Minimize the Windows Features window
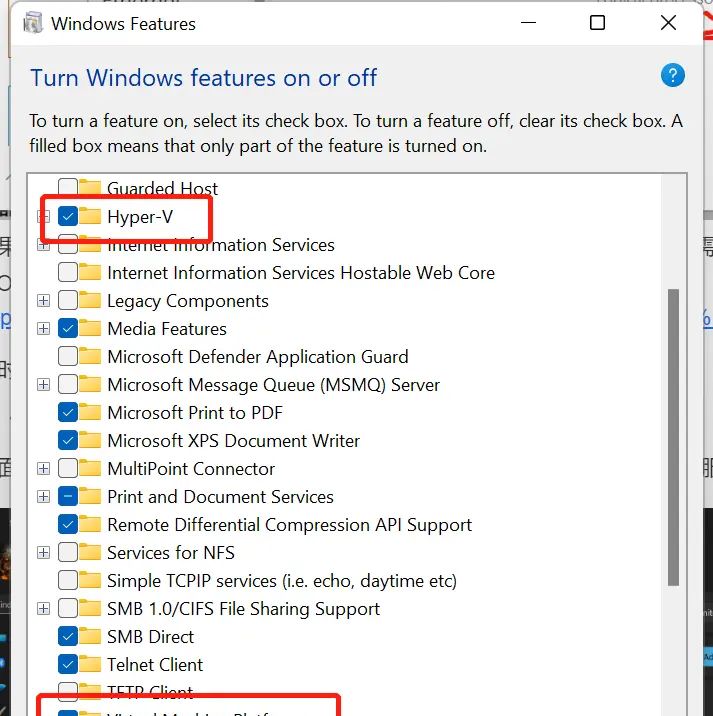 coord(528,22)
